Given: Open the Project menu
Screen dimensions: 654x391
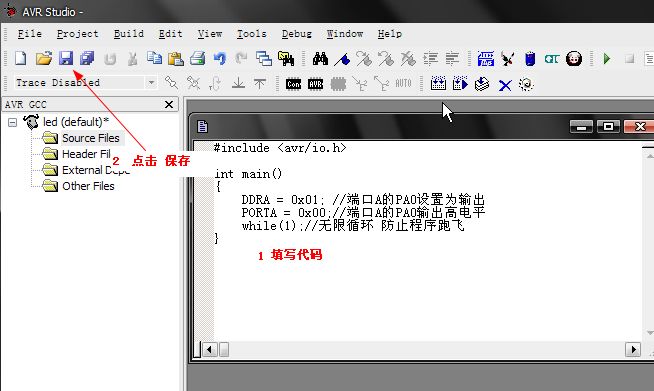Looking at the screenshot, I should coord(78,34).
